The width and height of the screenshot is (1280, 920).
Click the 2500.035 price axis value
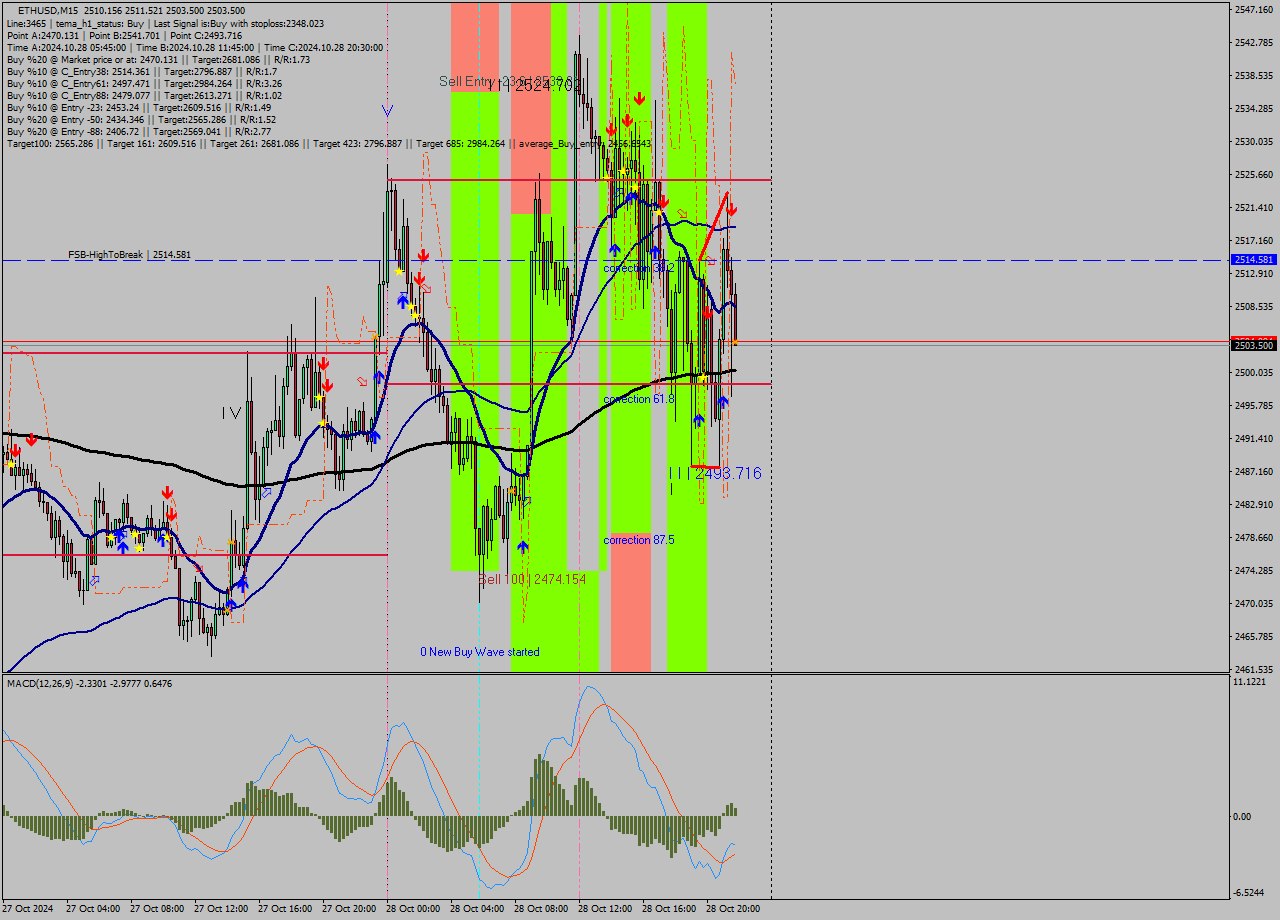click(1253, 372)
